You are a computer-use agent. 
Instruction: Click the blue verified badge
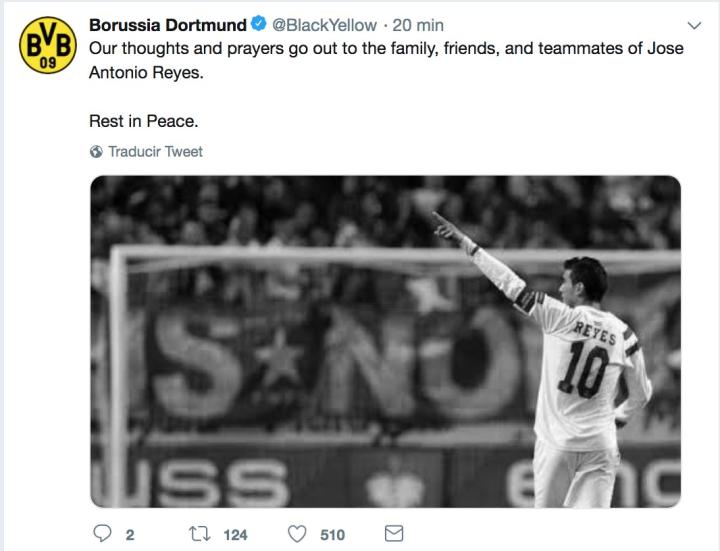coord(258,25)
